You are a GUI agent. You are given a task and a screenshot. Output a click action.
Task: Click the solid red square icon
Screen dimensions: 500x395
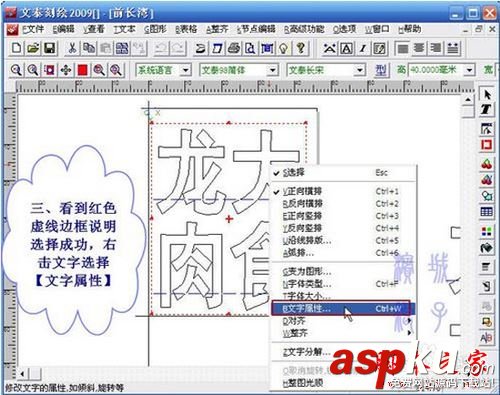[x=83, y=70]
